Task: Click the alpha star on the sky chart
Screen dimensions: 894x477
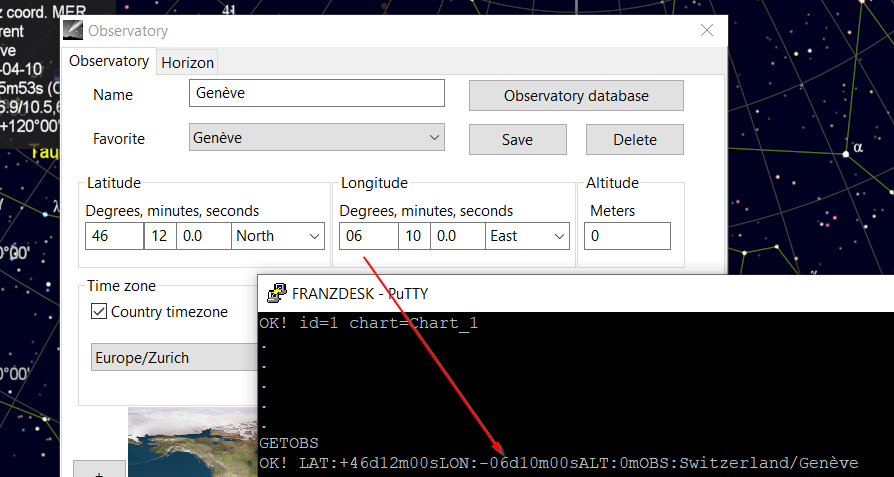Action: pos(846,154)
